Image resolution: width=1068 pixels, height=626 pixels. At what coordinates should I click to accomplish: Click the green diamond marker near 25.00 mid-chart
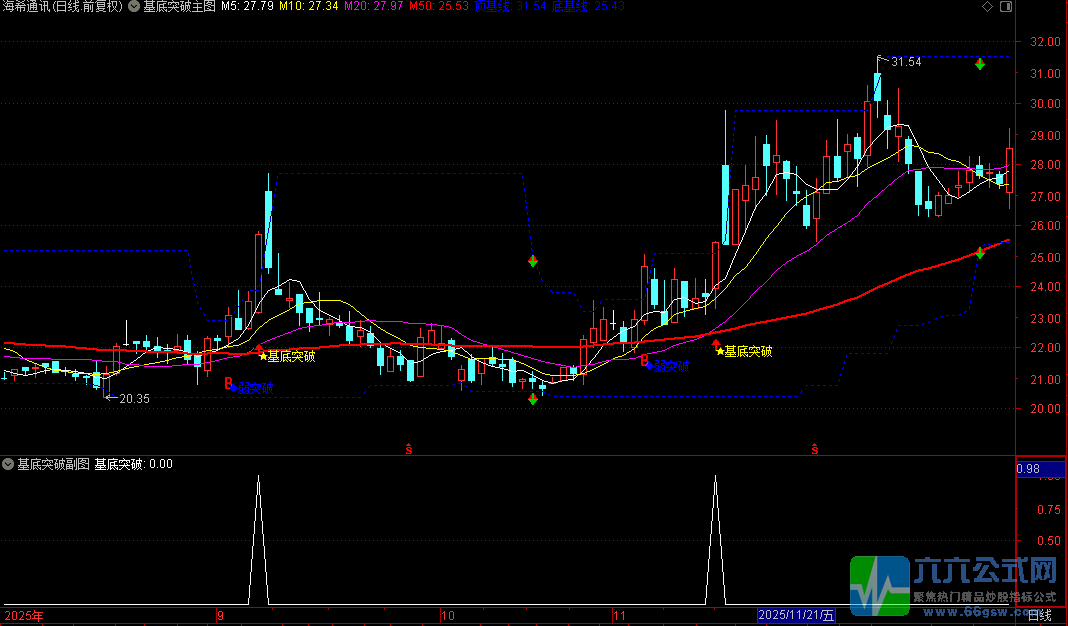click(533, 261)
